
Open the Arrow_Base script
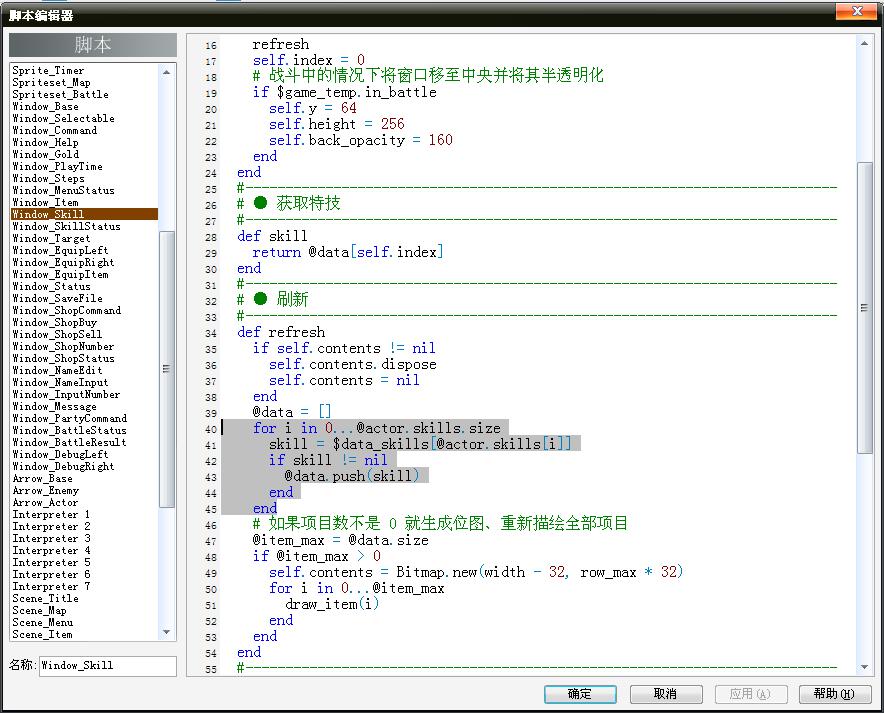[42, 479]
